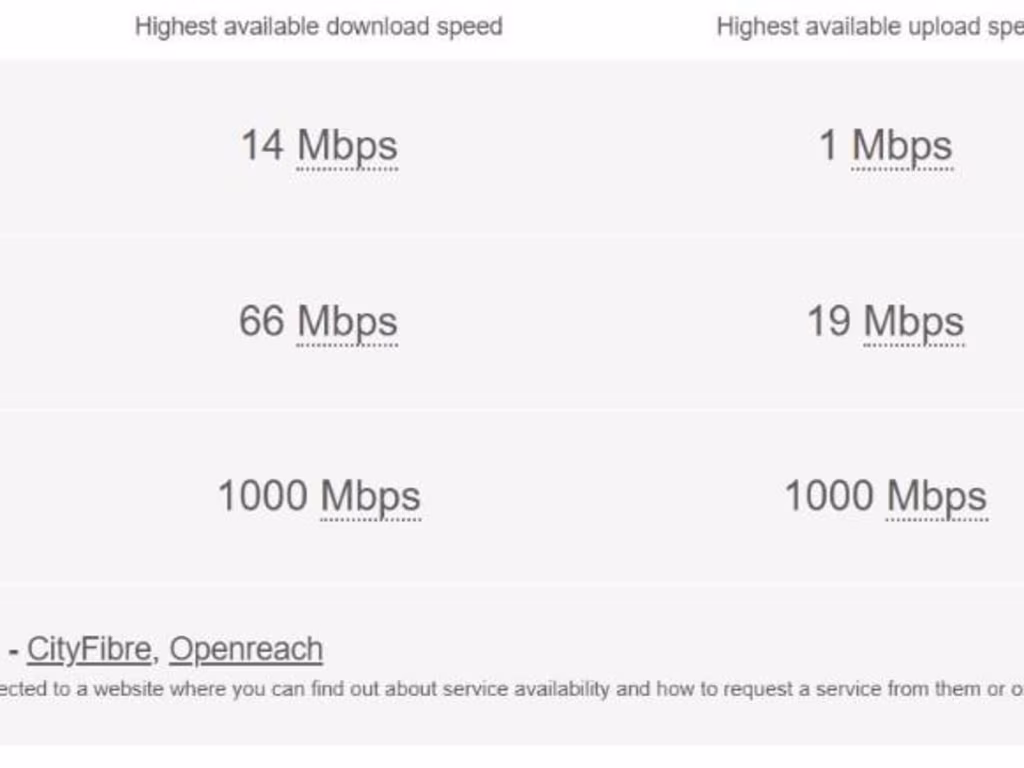Click the number 1 in upload column
The width and height of the screenshot is (1024, 768).
click(828, 146)
